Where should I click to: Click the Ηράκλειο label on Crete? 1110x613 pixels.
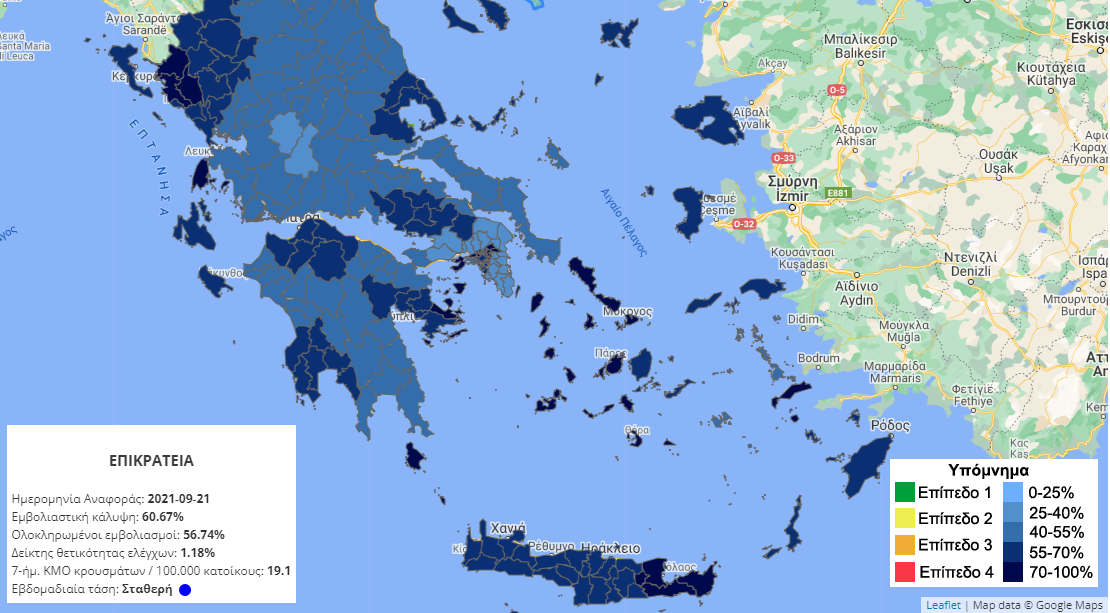(x=610, y=548)
